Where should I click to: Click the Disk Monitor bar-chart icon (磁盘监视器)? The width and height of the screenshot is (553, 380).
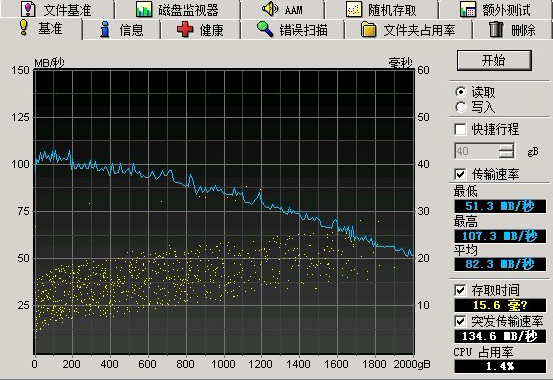144,9
